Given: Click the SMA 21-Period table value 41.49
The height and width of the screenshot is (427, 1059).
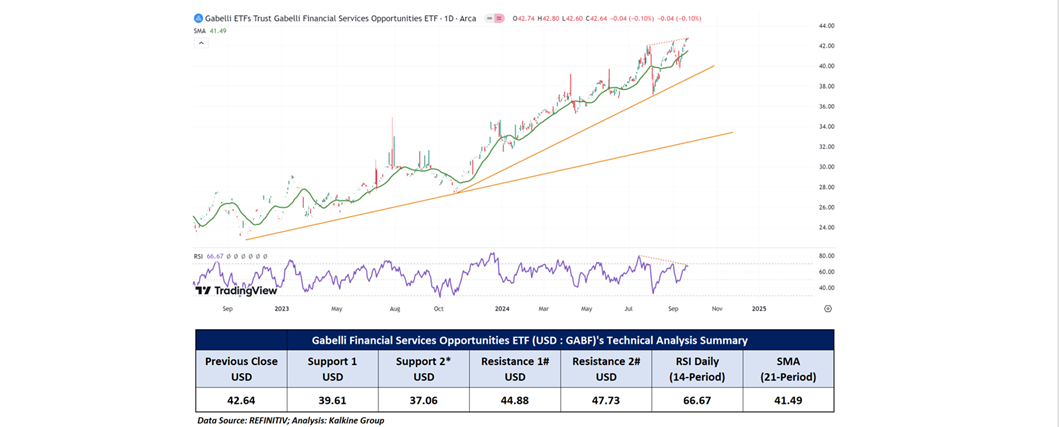Looking at the screenshot, I should (x=788, y=400).
